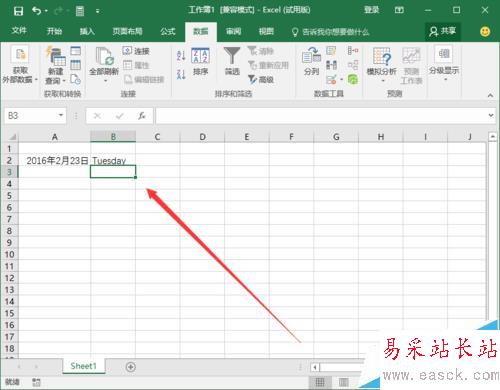Select cell with 2016年2月23日
The height and width of the screenshot is (390, 500).
coord(54,160)
